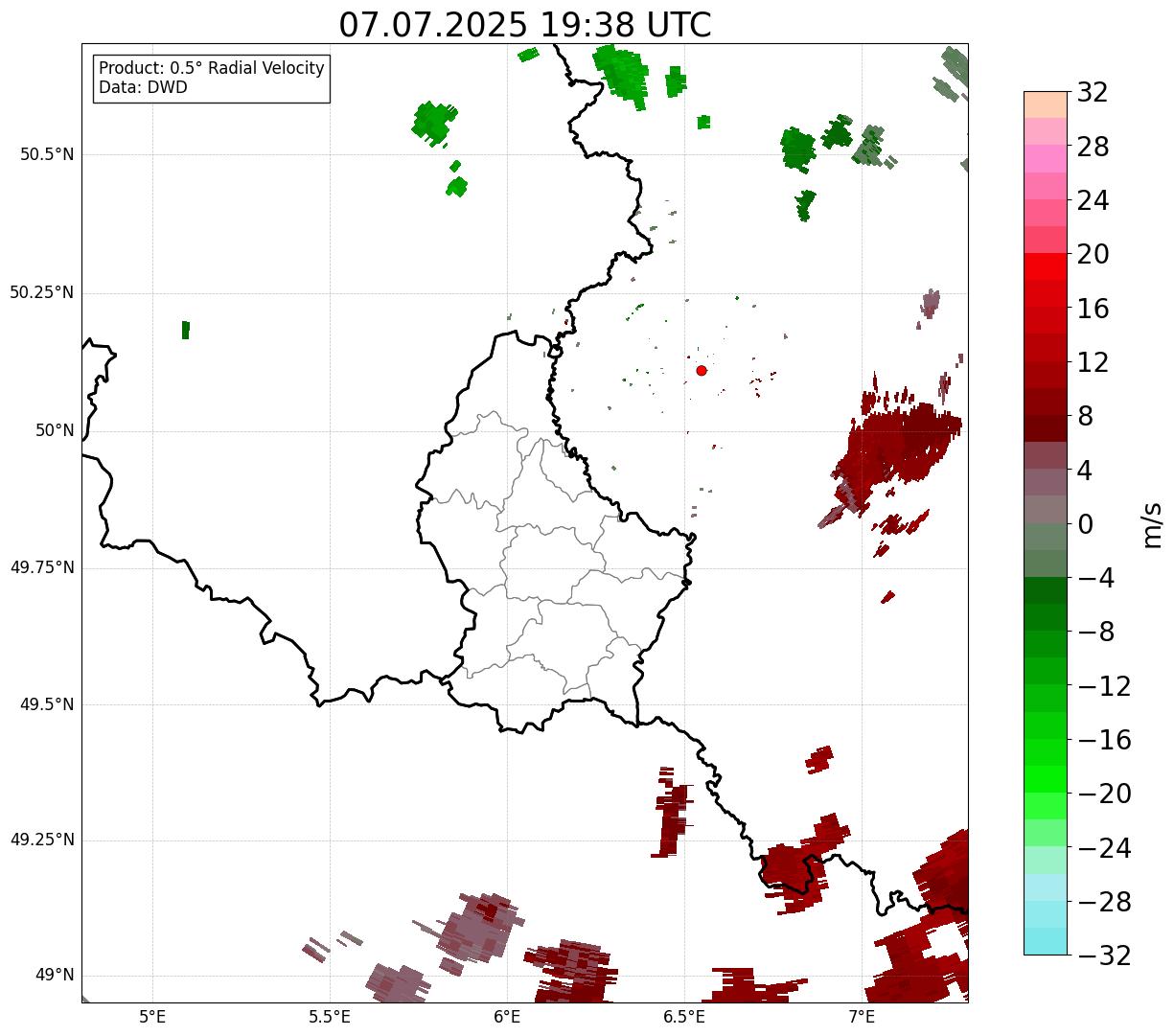Click the colorbar tick label 20
The image size is (1174, 1036).
pos(1093,254)
